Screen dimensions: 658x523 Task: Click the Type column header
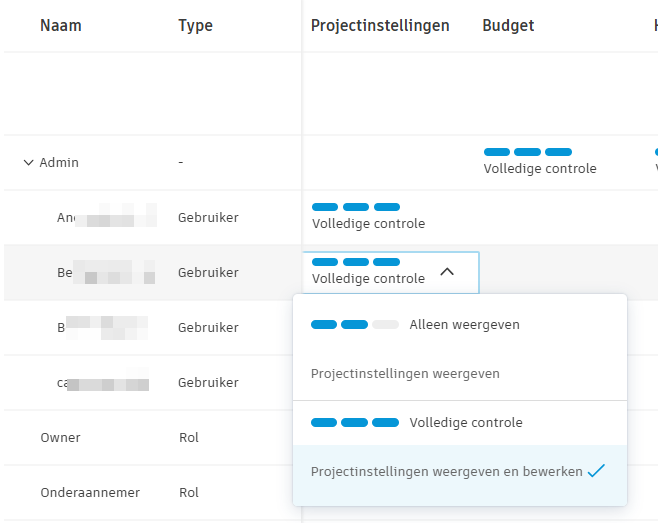195,26
